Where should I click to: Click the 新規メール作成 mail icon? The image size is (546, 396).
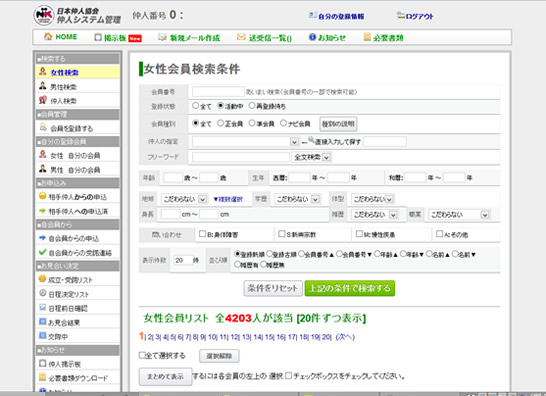point(162,37)
